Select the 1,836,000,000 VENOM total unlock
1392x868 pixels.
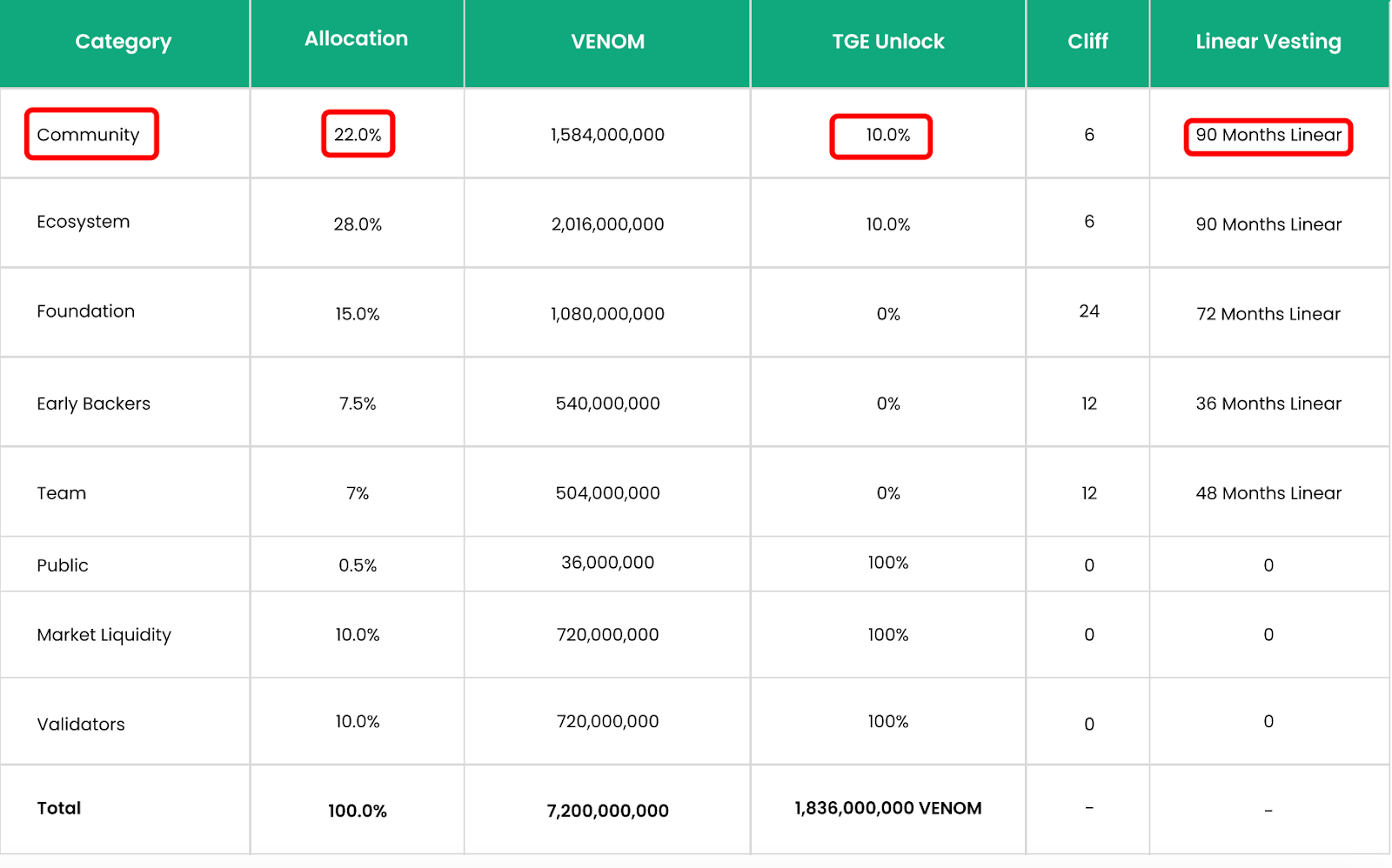(x=888, y=808)
